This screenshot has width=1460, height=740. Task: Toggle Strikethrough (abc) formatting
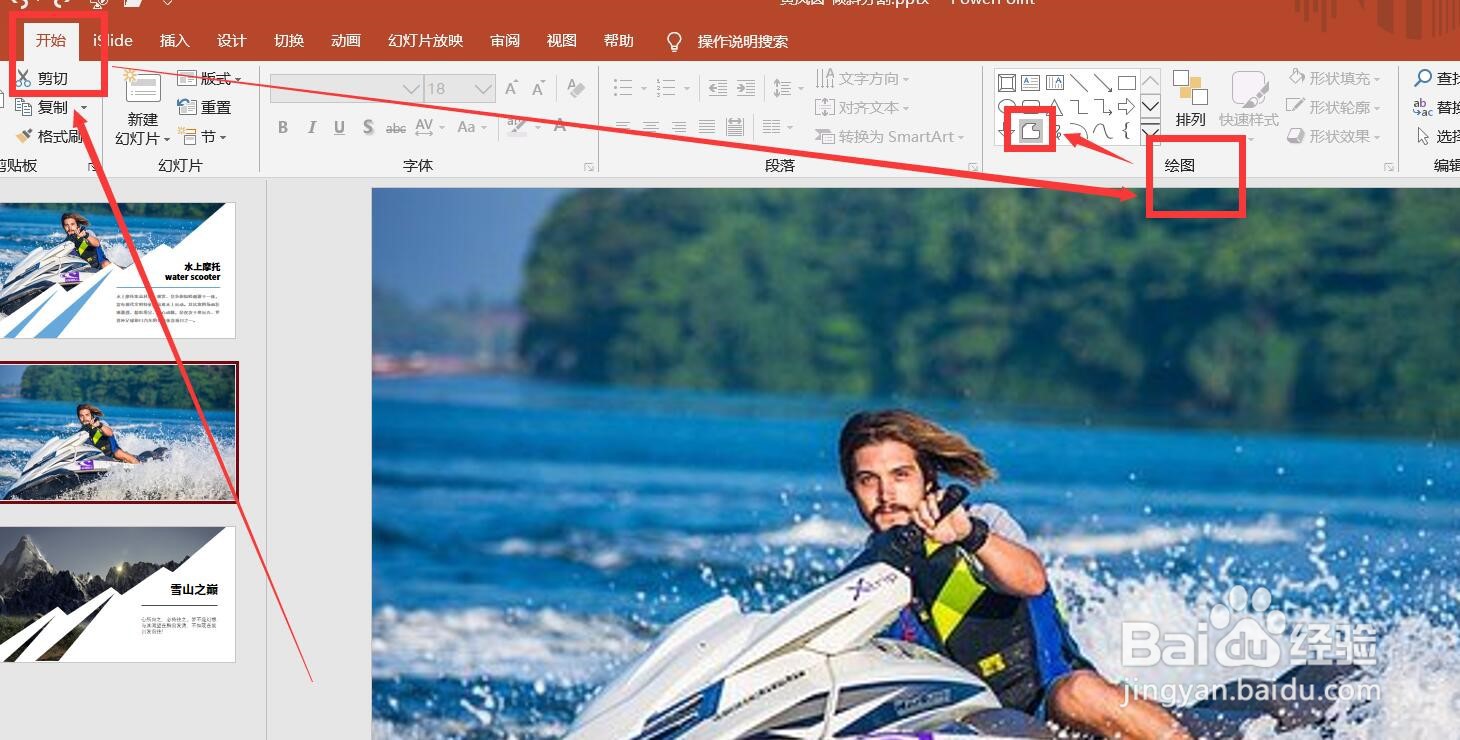[396, 127]
